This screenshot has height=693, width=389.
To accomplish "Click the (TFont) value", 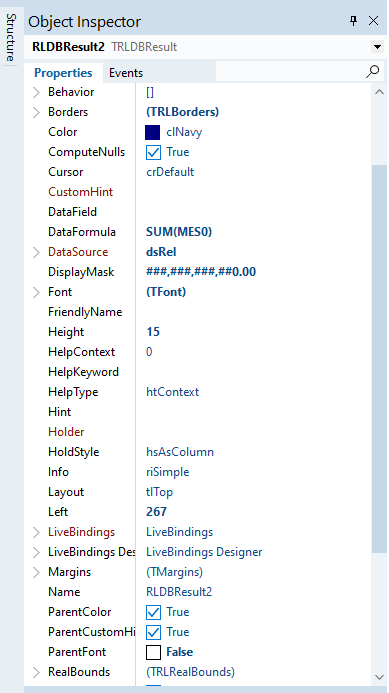I will point(166,292).
